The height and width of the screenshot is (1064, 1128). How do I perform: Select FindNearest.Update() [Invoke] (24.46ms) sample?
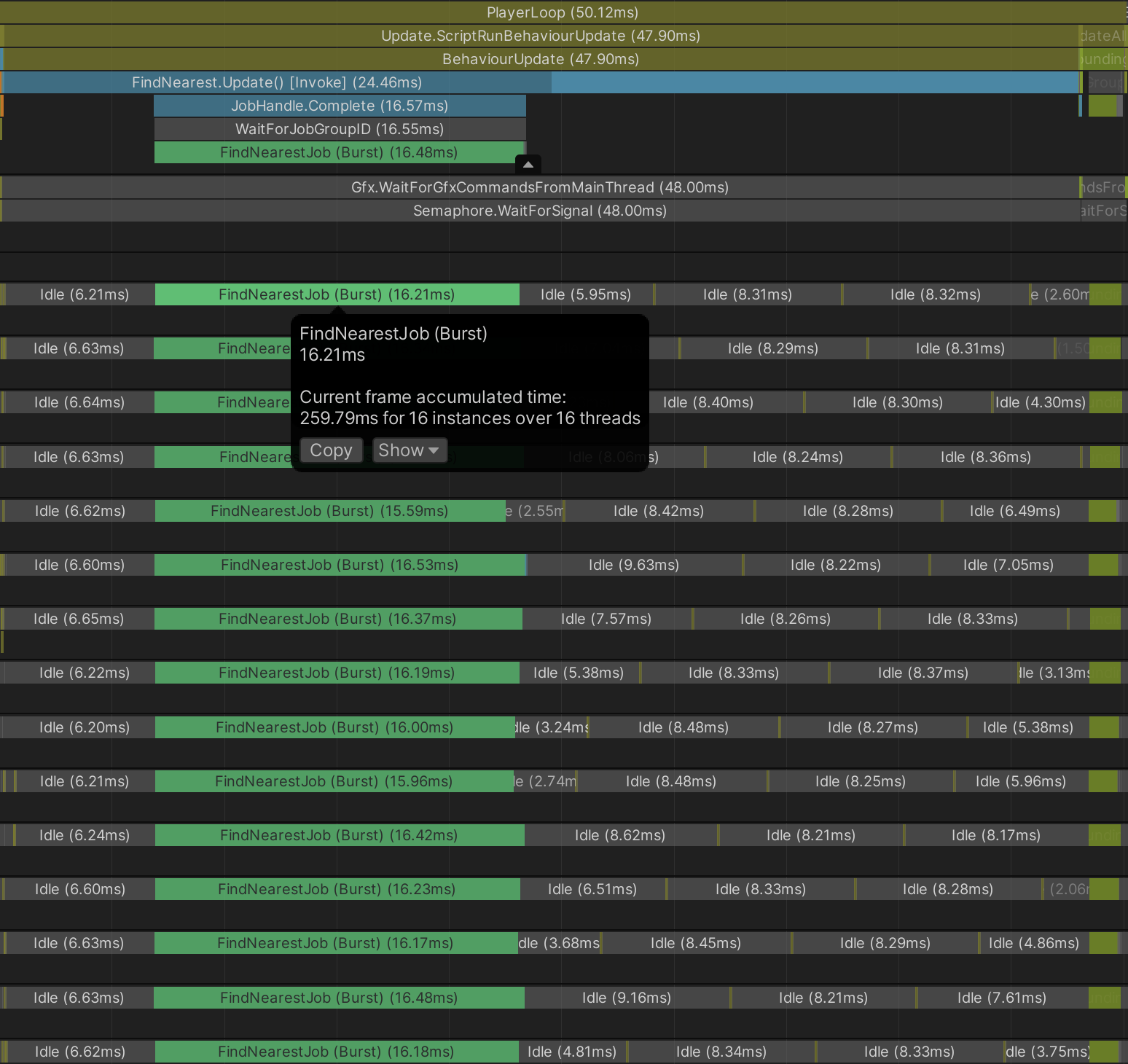pyautogui.click(x=277, y=82)
